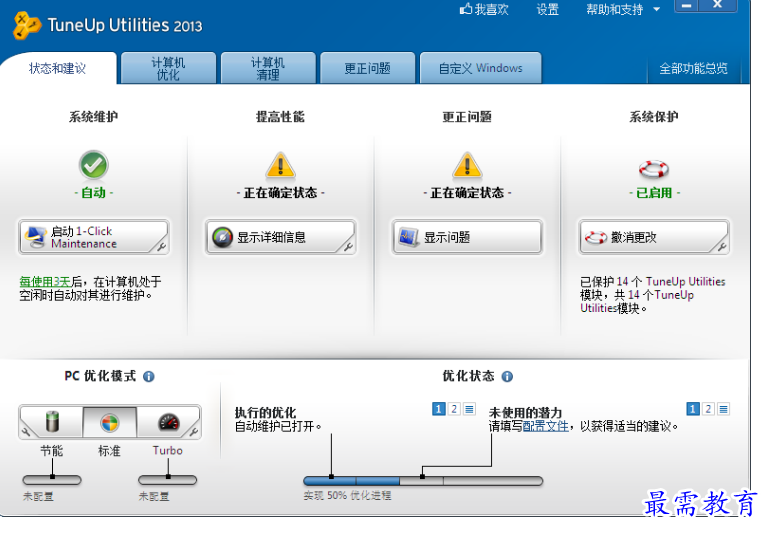Screen dimensions: 766x535
Task: Click the 节能 未配置 slider bar
Action: tap(52, 480)
